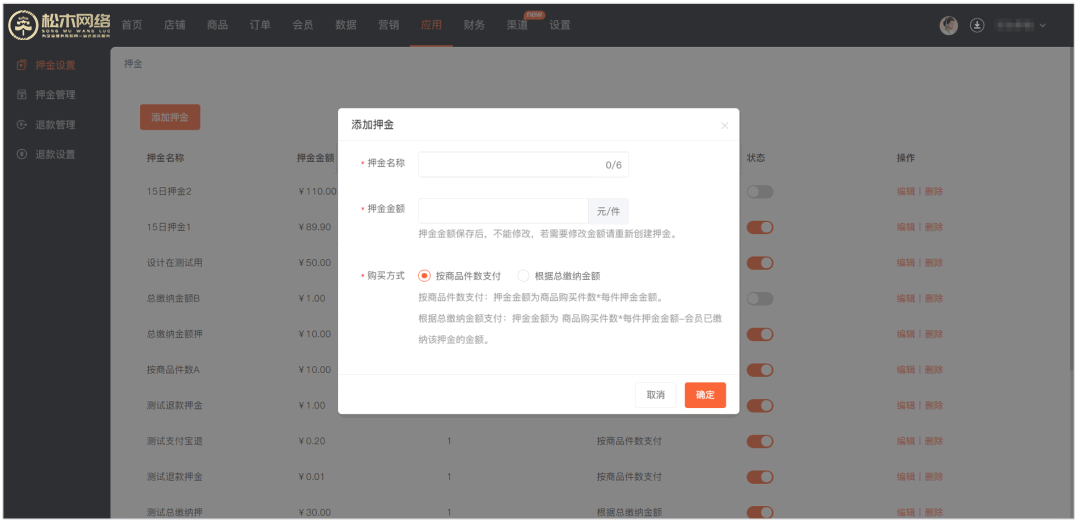
Task: Close the 添加押金 dialog with X icon
Action: (724, 125)
